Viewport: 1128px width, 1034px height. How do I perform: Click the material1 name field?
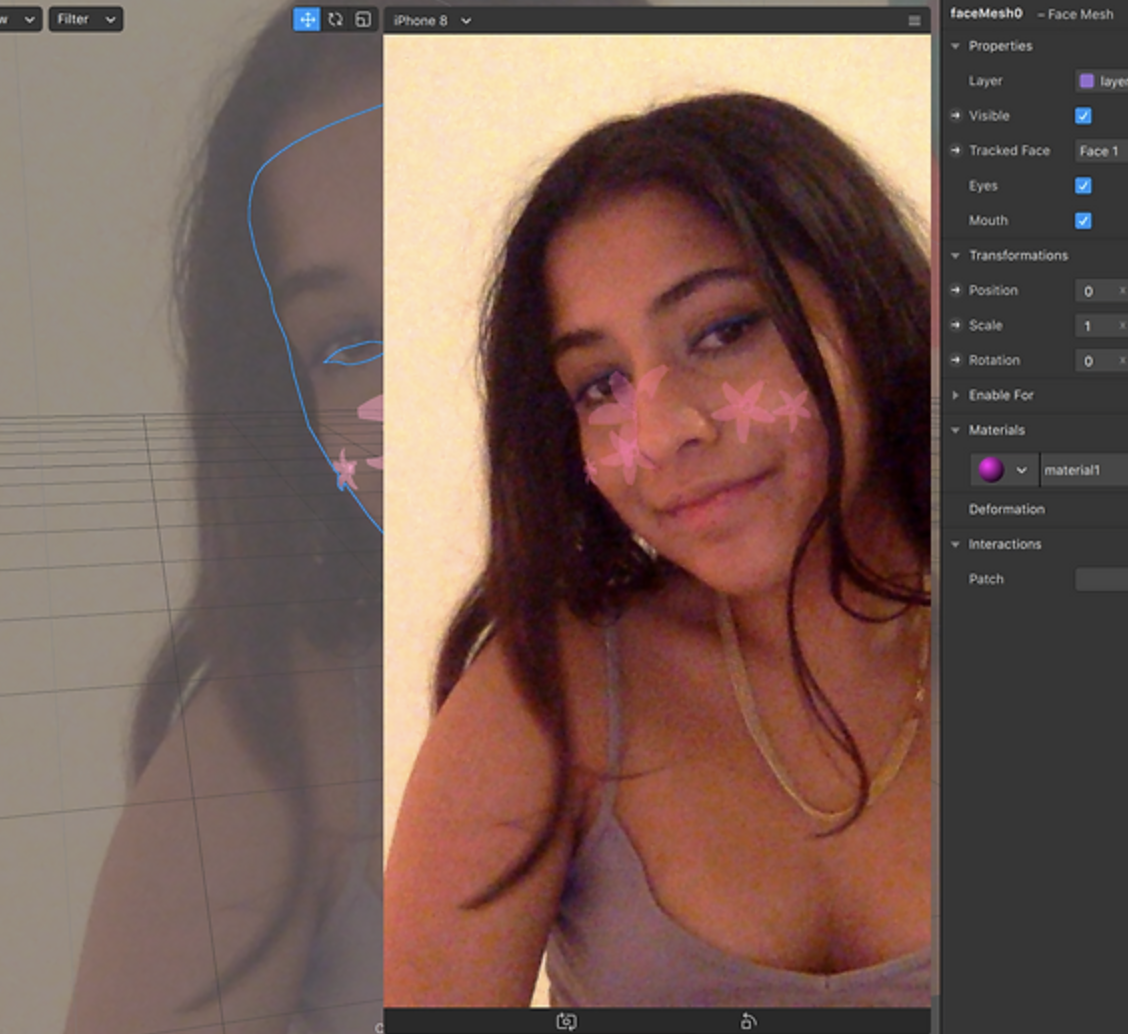1084,471
